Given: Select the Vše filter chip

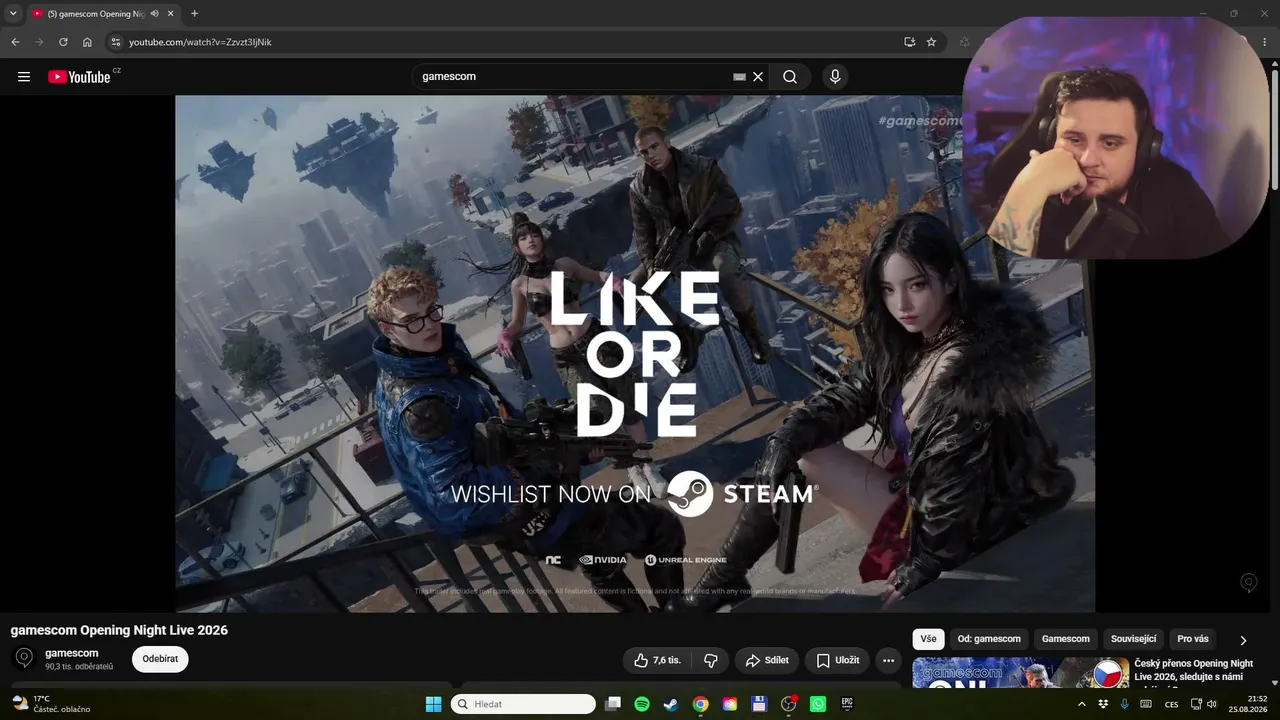Looking at the screenshot, I should pos(928,639).
